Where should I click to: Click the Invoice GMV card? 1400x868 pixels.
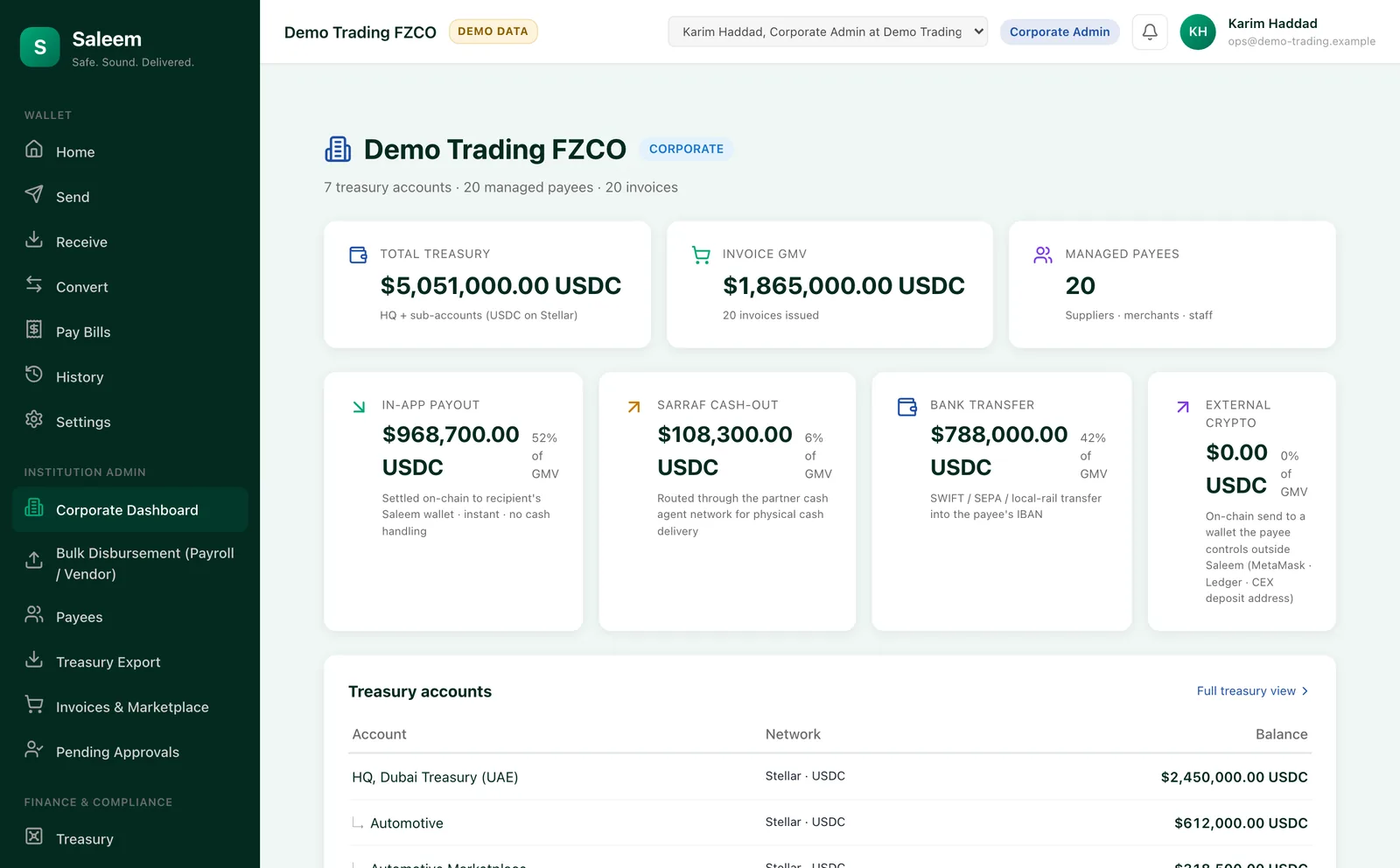tap(829, 284)
